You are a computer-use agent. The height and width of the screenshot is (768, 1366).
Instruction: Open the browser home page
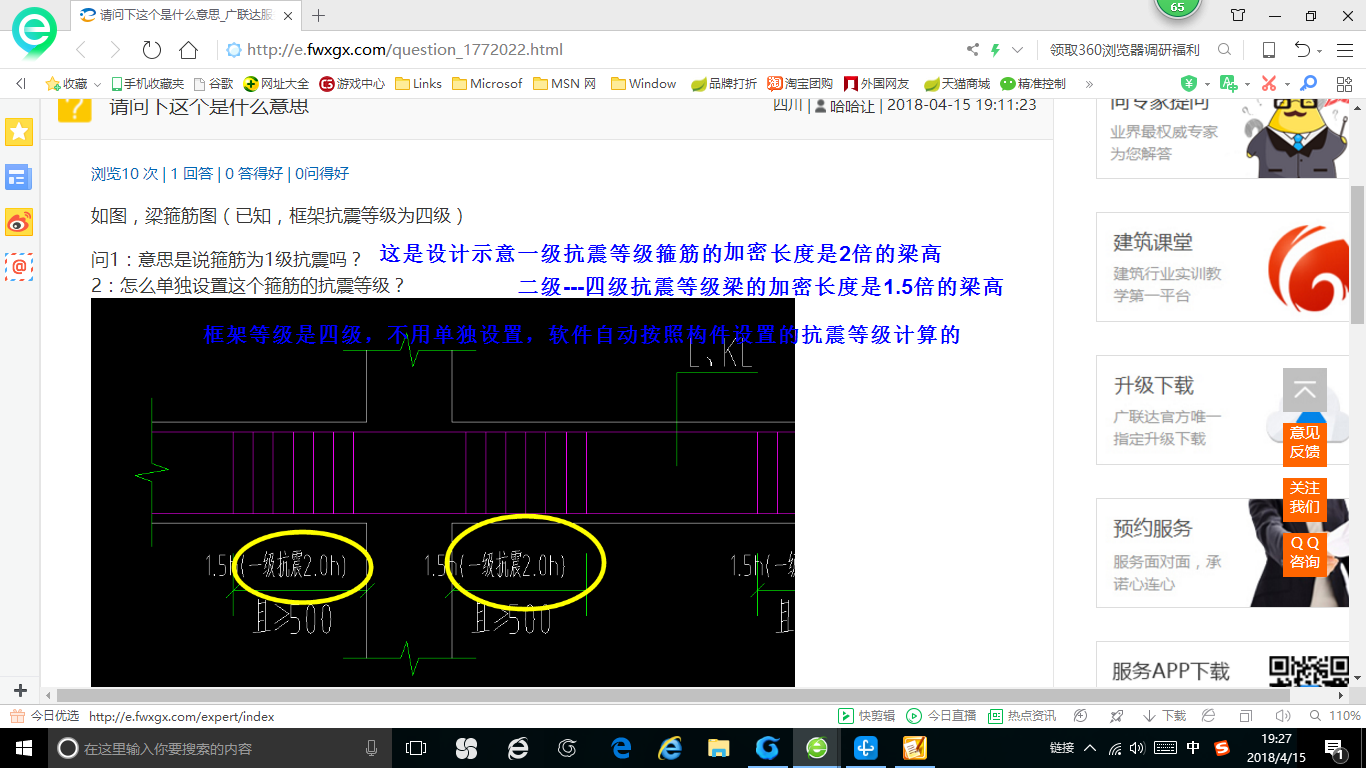click(188, 50)
